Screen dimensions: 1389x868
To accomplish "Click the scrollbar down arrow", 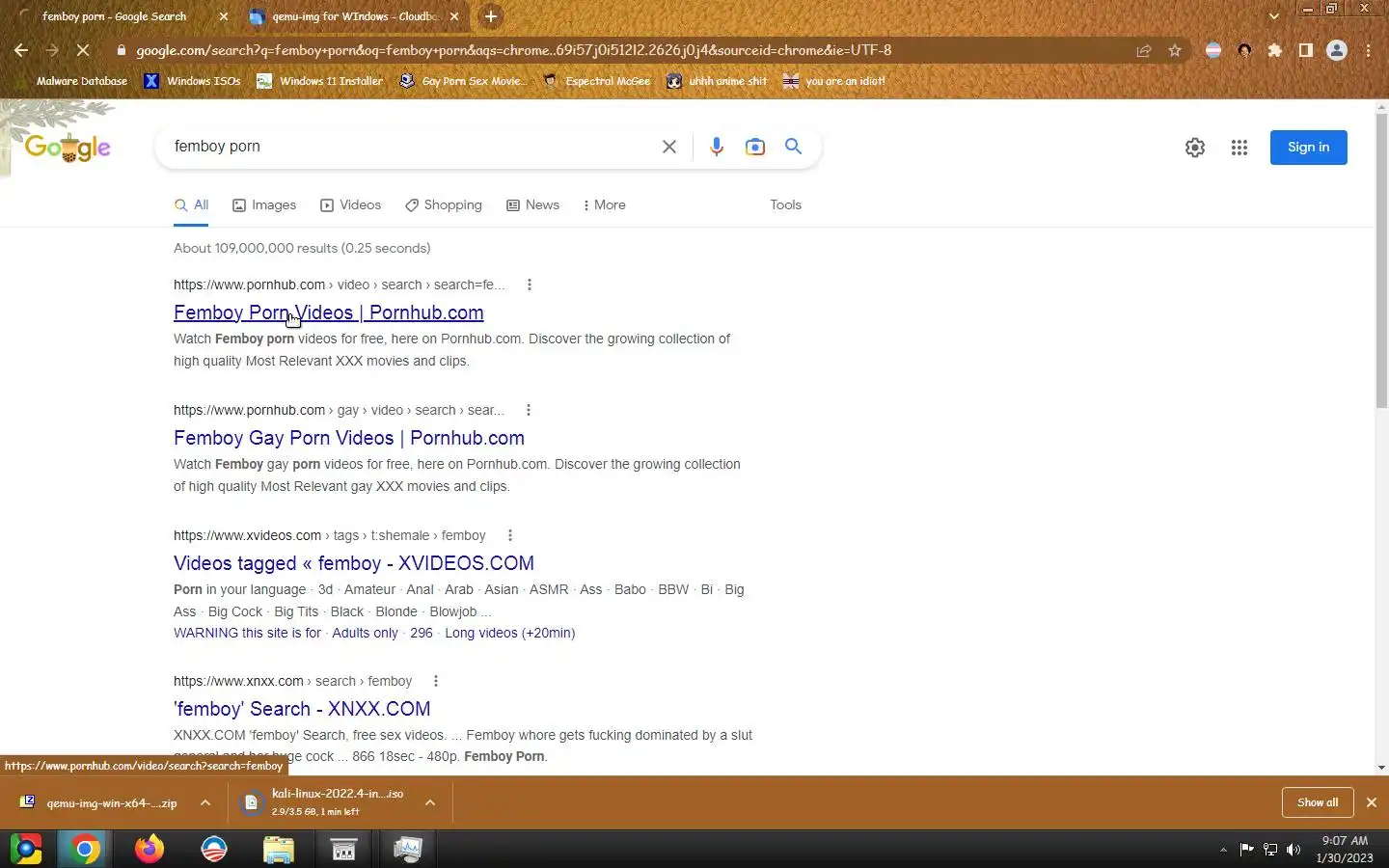I will pos(1381,768).
